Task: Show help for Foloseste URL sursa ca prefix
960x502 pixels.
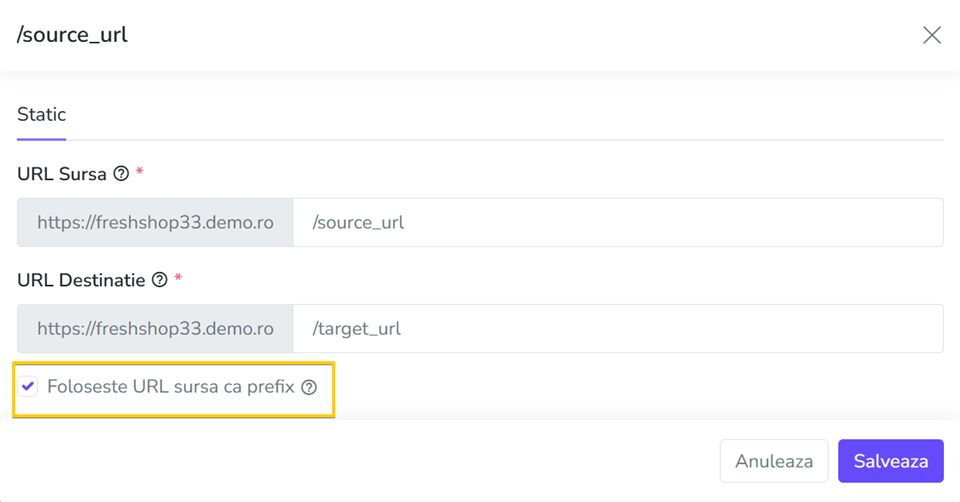Action: (x=309, y=387)
